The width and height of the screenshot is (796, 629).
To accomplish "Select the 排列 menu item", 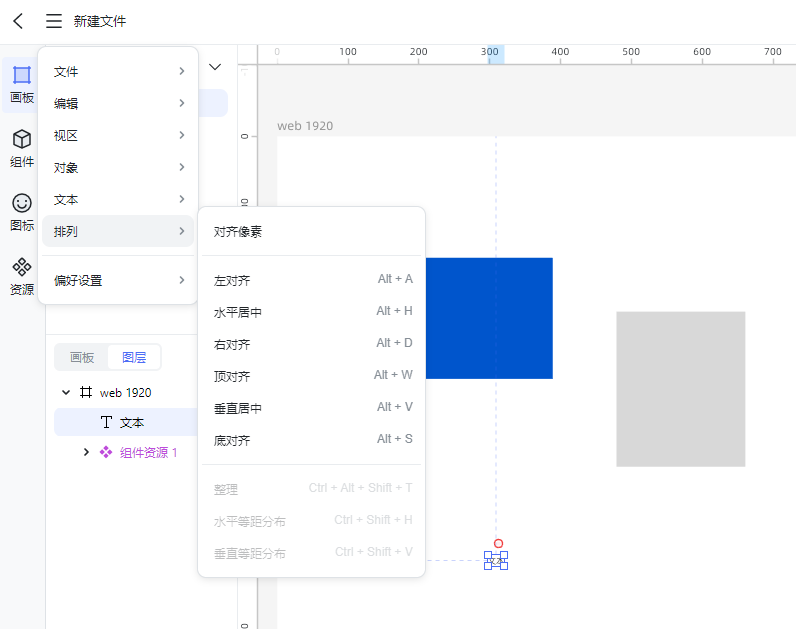I will [x=118, y=231].
